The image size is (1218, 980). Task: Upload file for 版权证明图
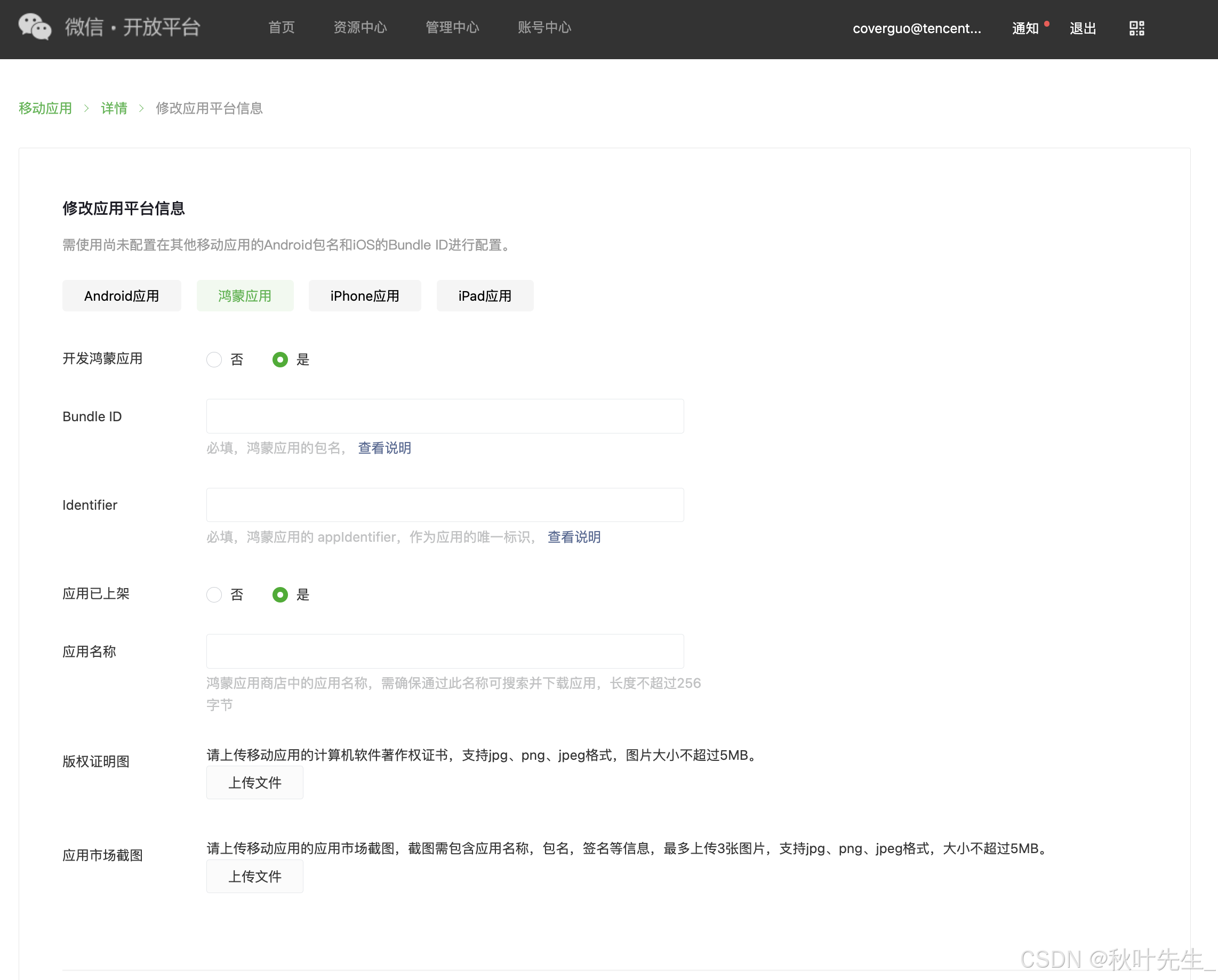(x=254, y=782)
